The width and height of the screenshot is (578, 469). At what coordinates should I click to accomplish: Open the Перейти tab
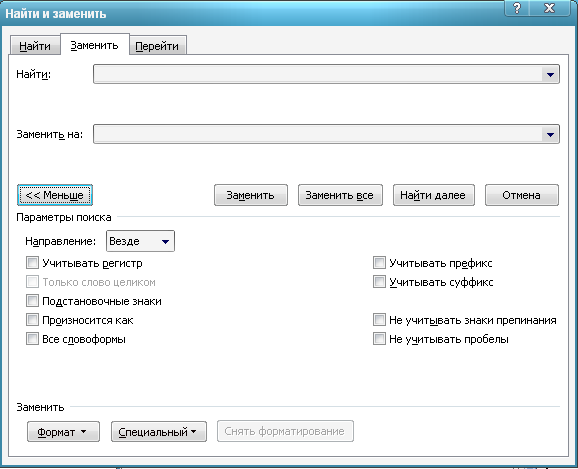click(158, 46)
